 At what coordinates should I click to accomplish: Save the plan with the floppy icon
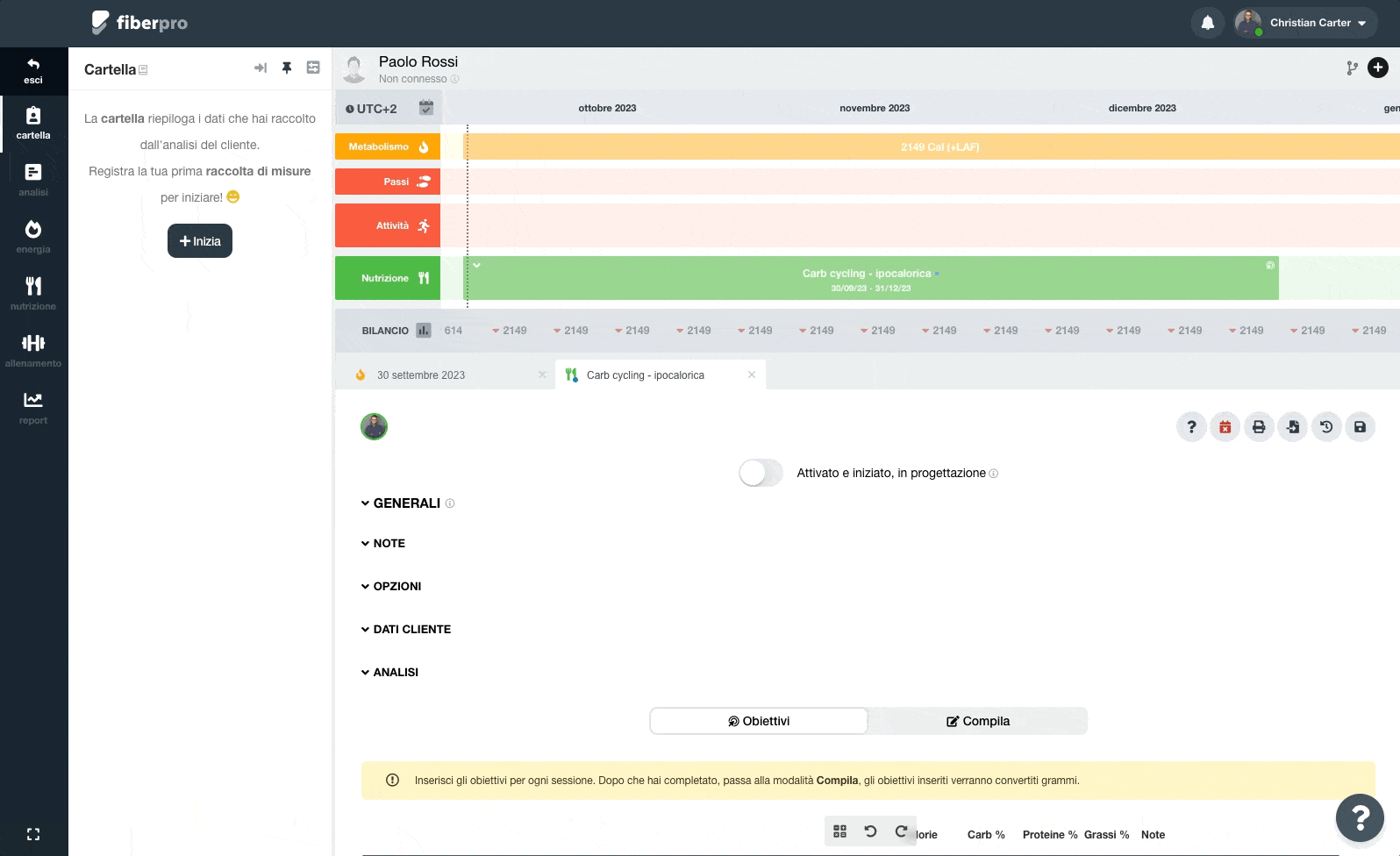[1360, 427]
